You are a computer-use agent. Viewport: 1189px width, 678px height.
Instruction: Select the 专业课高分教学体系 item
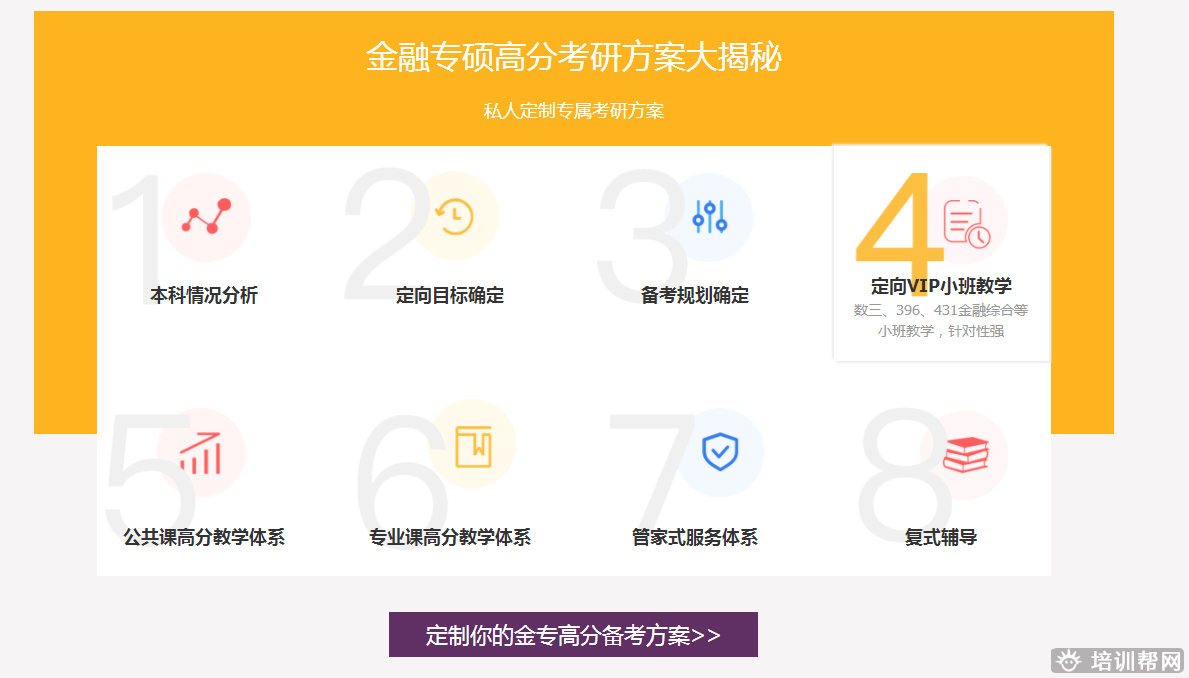[x=450, y=537]
